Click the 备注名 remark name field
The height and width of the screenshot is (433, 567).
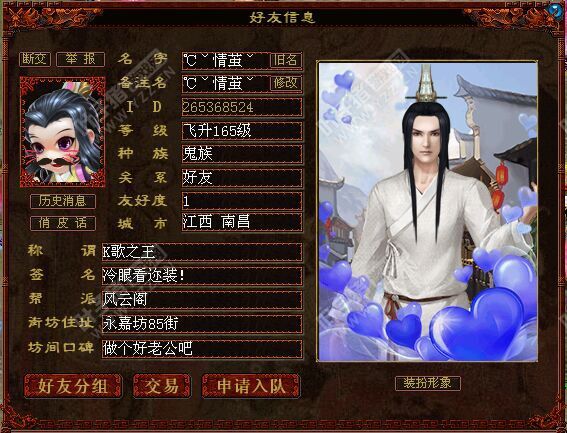[226, 83]
